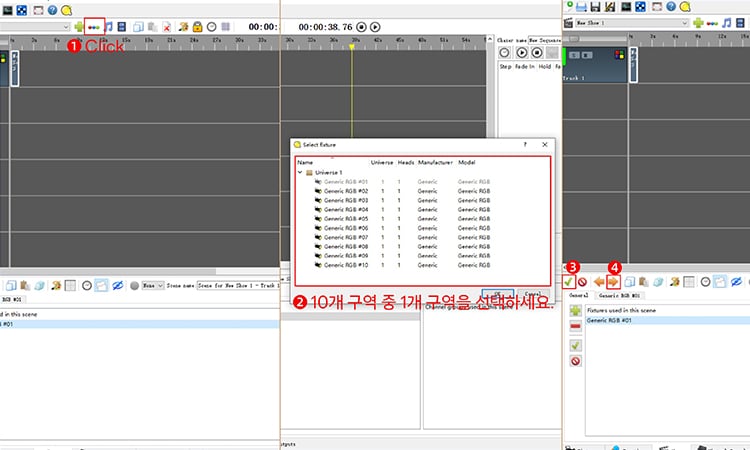Lock the item with padlock icon
This screenshot has height=450, width=750.
tap(197, 27)
